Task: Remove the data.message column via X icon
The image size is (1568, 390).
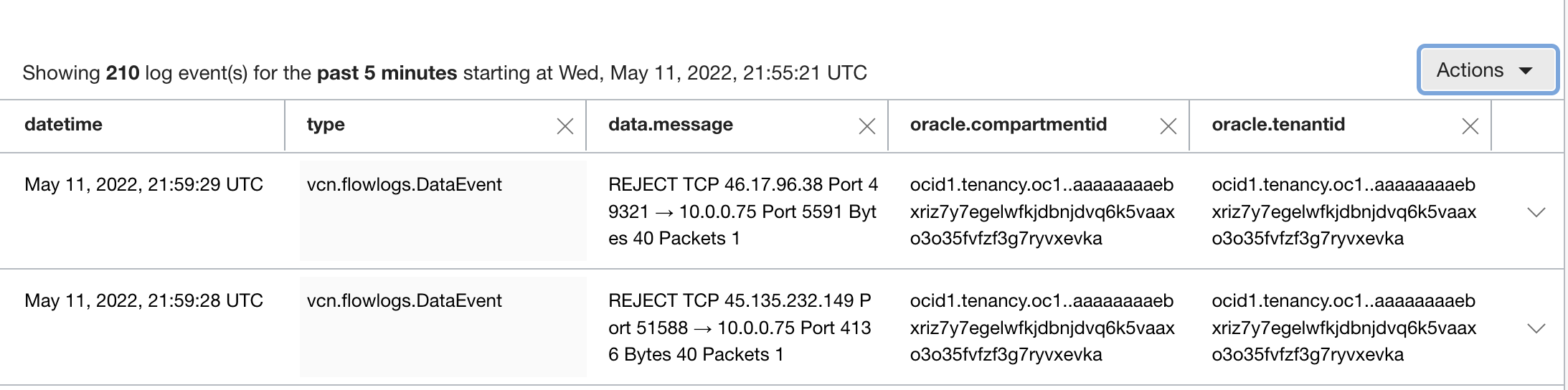Action: (866, 127)
